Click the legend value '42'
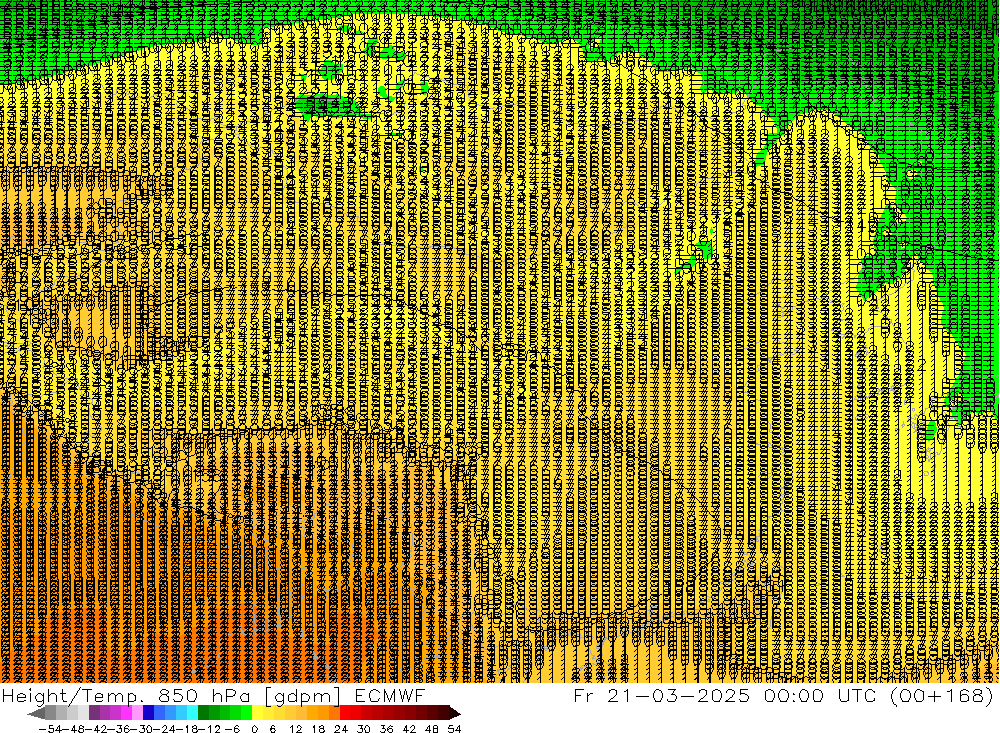This screenshot has width=1000, height=733. (409, 729)
